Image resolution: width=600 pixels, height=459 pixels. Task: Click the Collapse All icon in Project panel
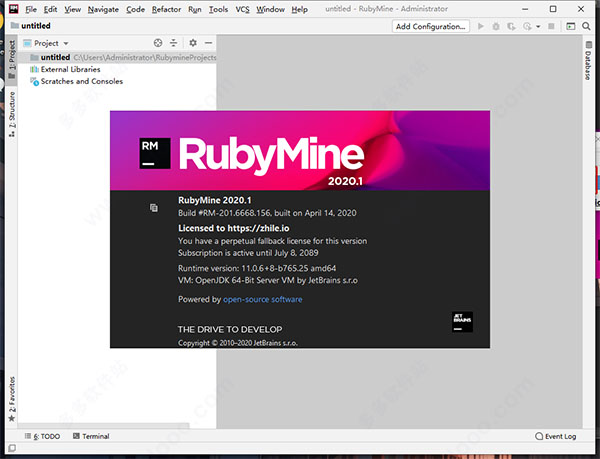173,43
